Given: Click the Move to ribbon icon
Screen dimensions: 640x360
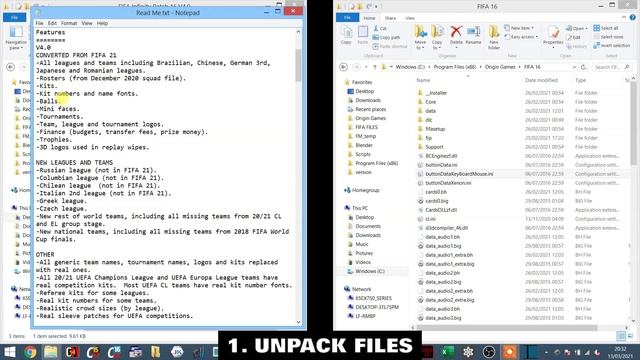Looking at the screenshot, I should [x=420, y=37].
